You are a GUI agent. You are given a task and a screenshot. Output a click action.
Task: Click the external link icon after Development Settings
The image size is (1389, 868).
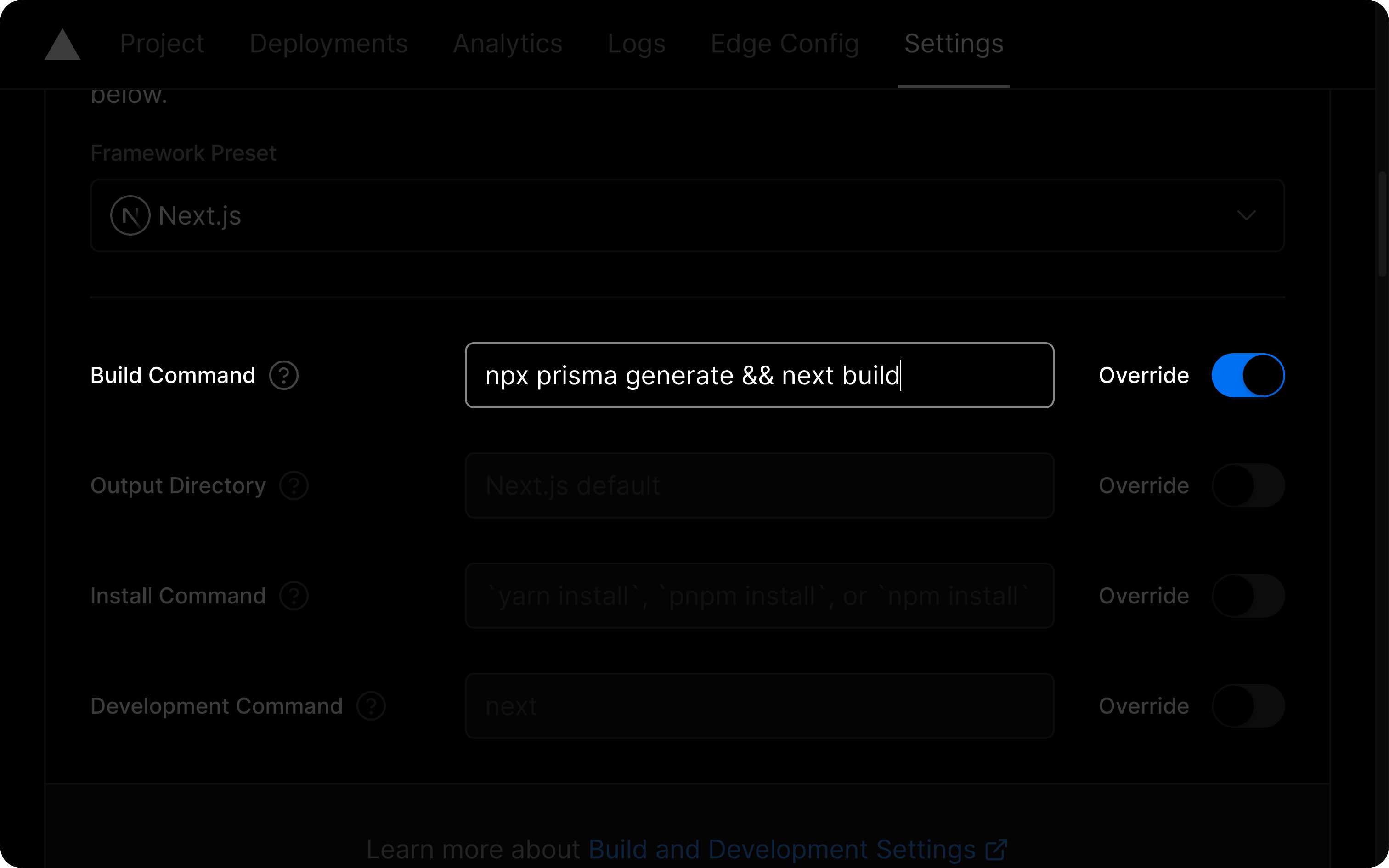coord(996,850)
